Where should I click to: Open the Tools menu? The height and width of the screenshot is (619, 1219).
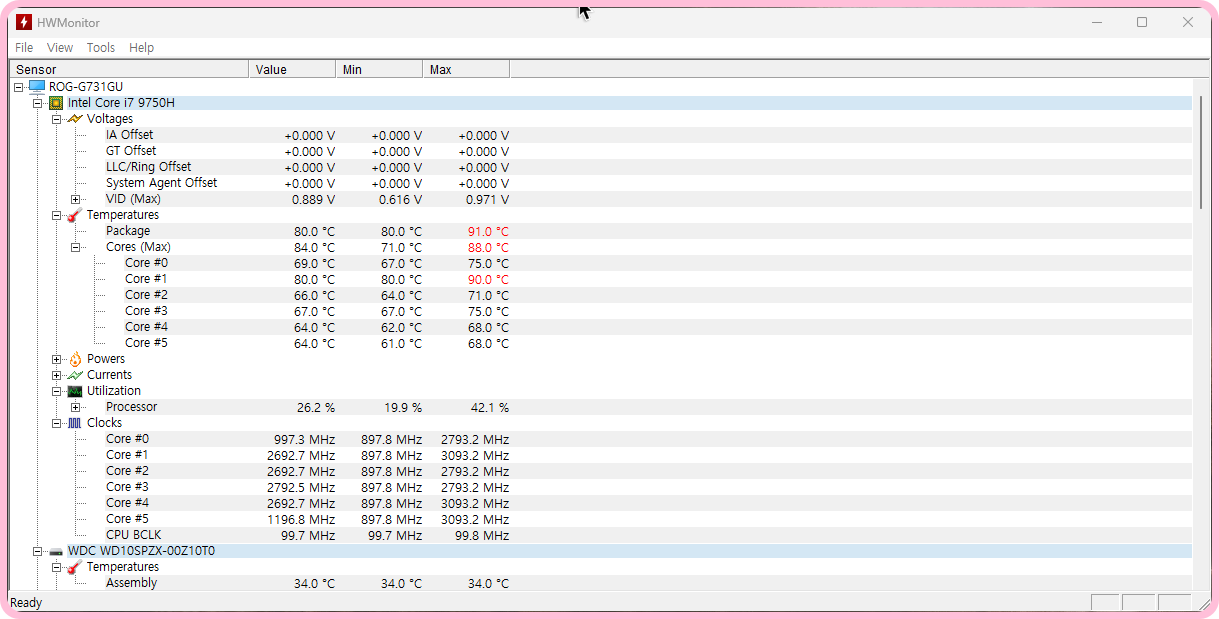click(x=101, y=47)
